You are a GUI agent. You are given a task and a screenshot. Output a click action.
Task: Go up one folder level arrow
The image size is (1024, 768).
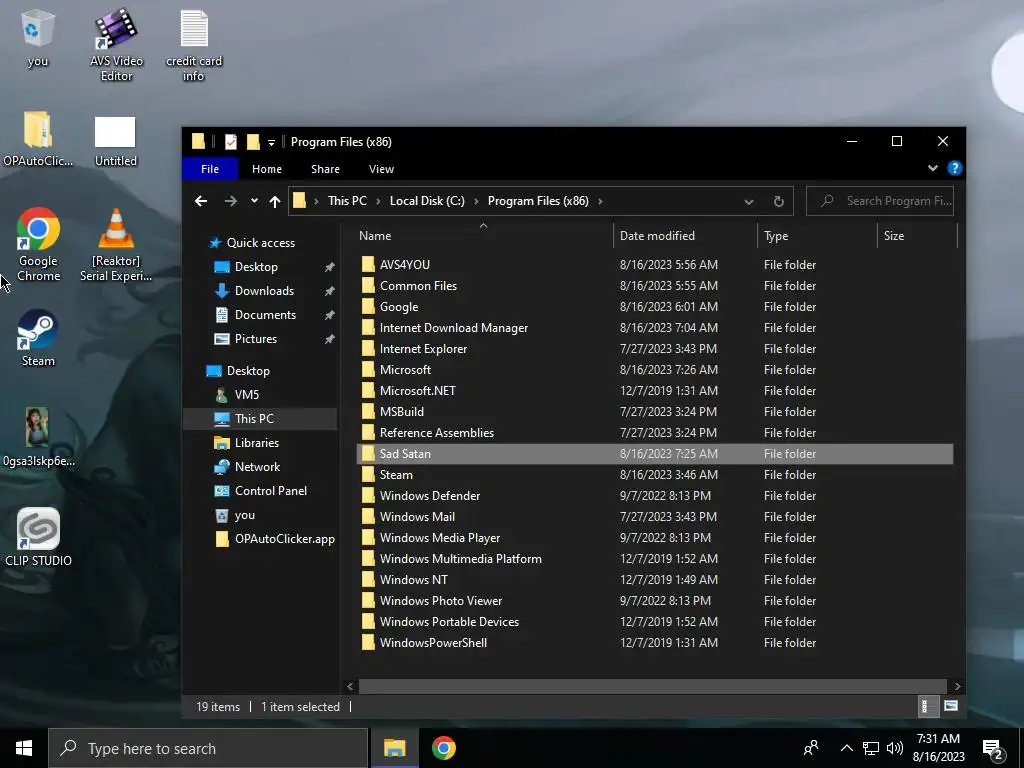point(275,201)
